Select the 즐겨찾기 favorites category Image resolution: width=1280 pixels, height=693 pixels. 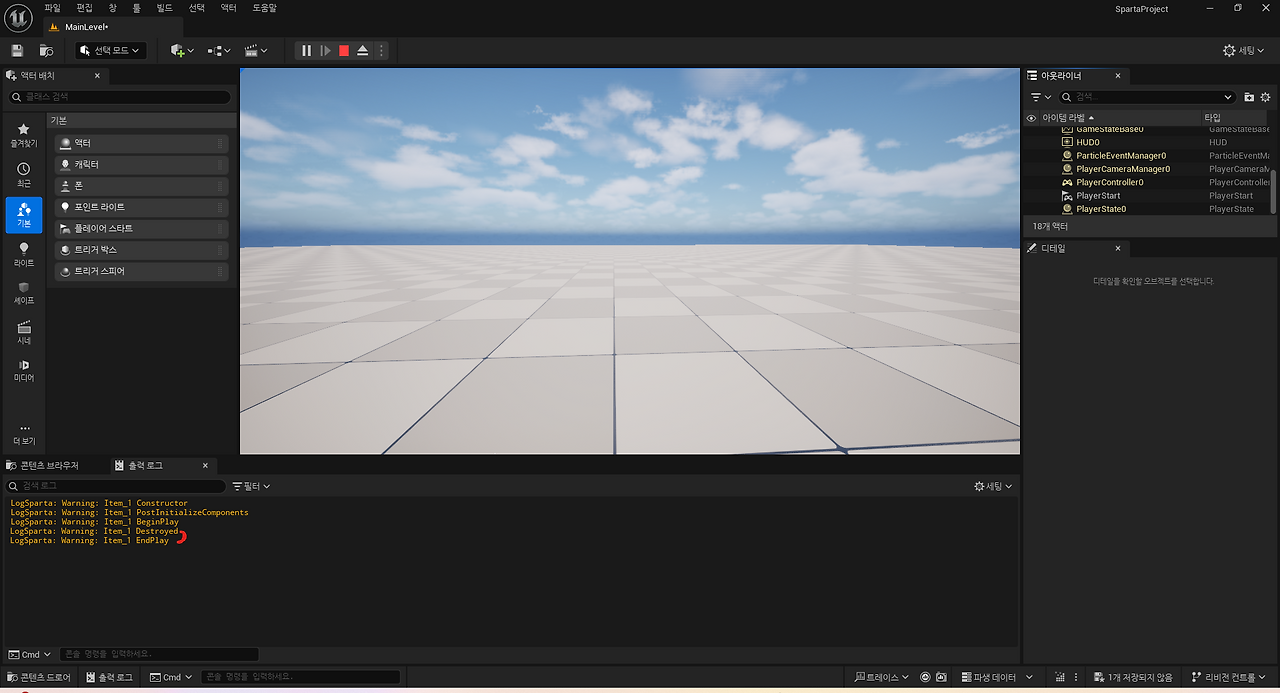(24, 135)
